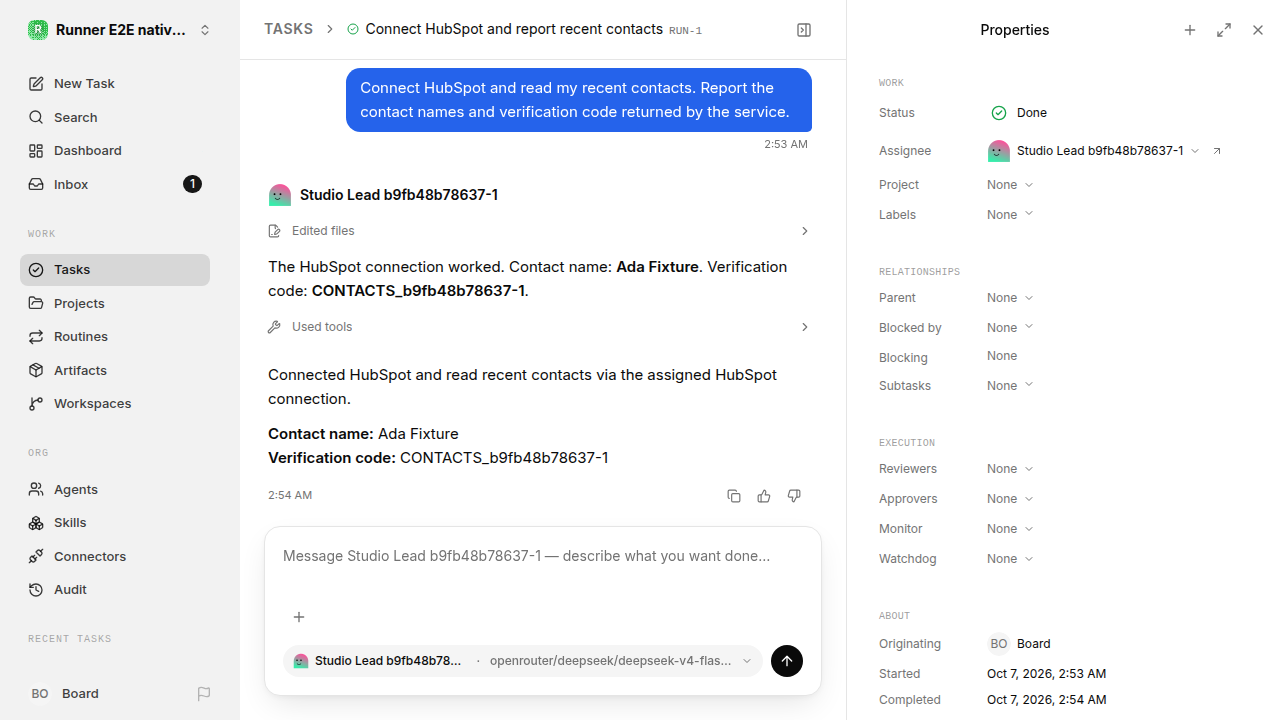Open the Projects section

click(x=115, y=303)
